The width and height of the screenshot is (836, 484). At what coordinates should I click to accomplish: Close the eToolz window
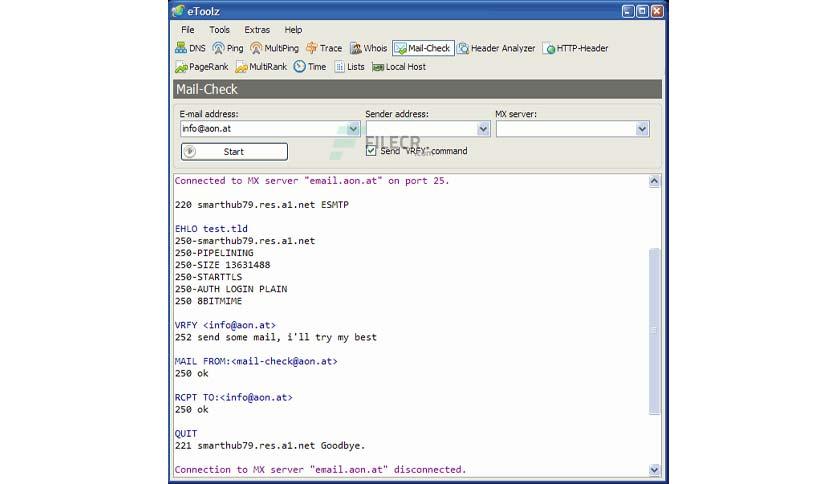coord(657,11)
